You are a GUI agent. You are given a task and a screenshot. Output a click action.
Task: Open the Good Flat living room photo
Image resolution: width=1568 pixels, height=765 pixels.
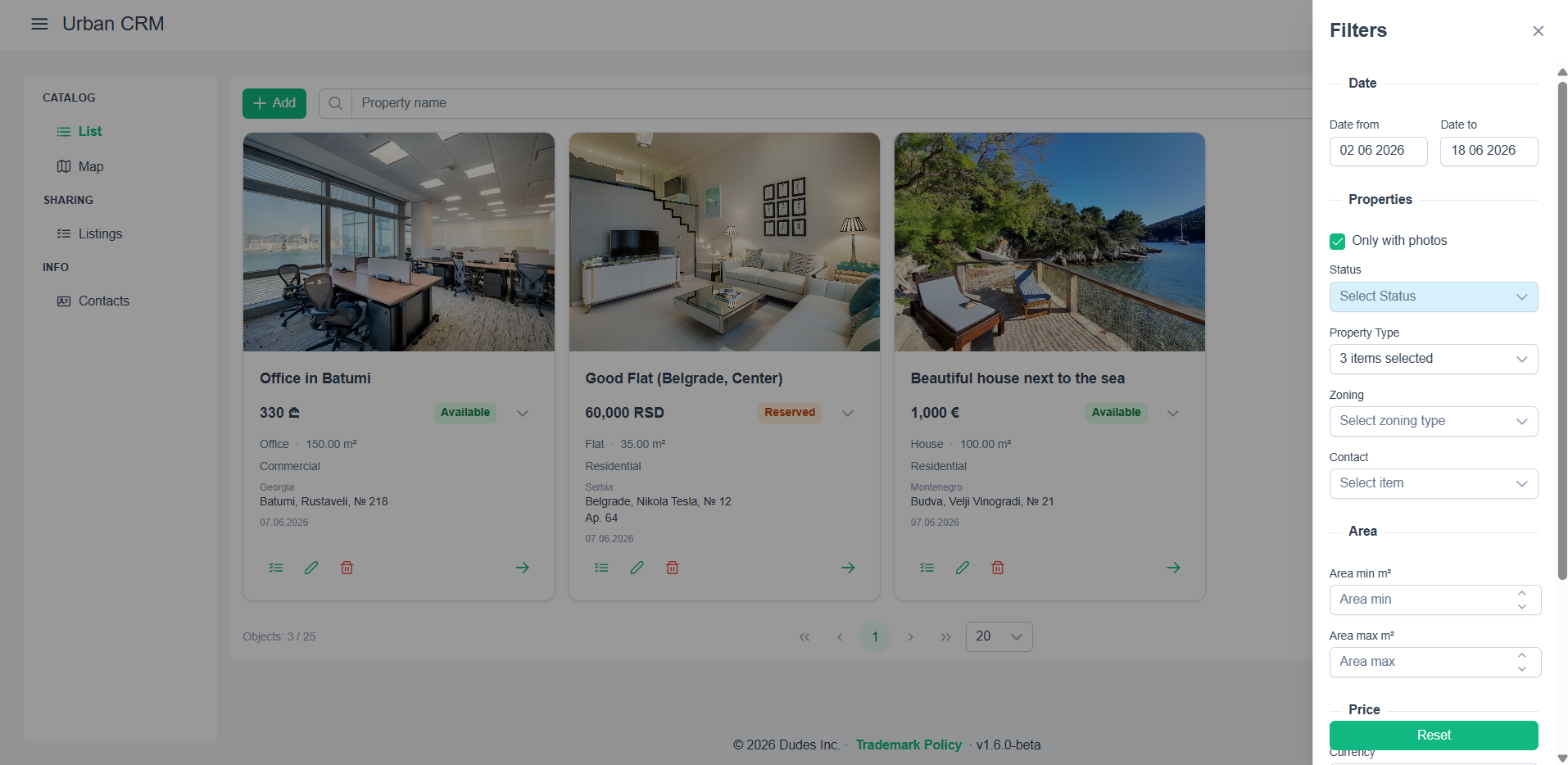724,242
